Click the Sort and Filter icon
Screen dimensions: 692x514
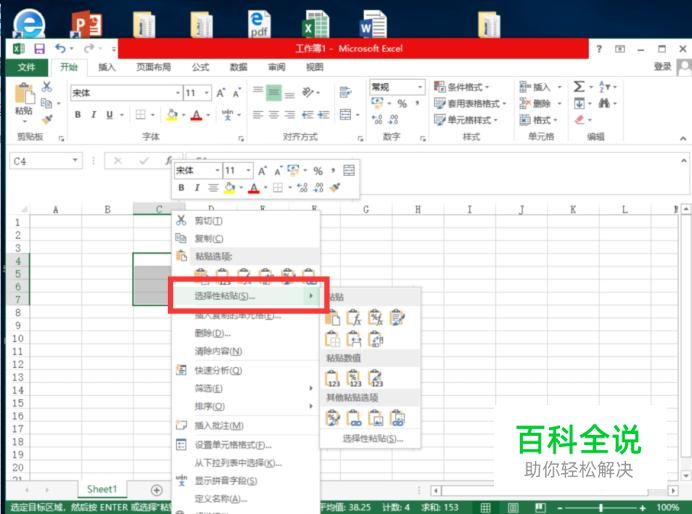604,87
